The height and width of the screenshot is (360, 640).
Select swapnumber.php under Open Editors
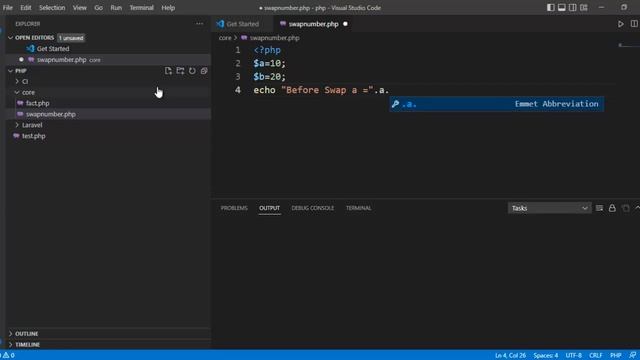click(61, 60)
